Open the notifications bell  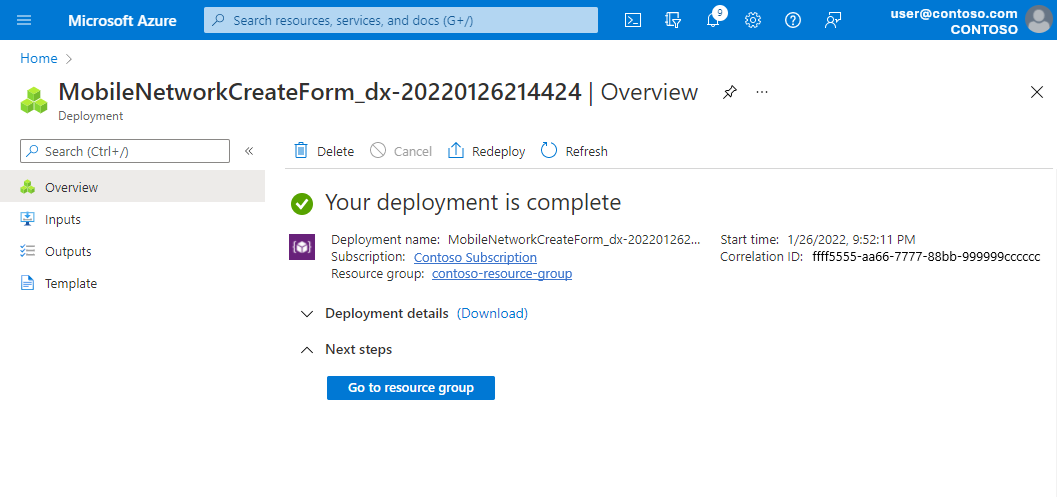pyautogui.click(x=713, y=19)
